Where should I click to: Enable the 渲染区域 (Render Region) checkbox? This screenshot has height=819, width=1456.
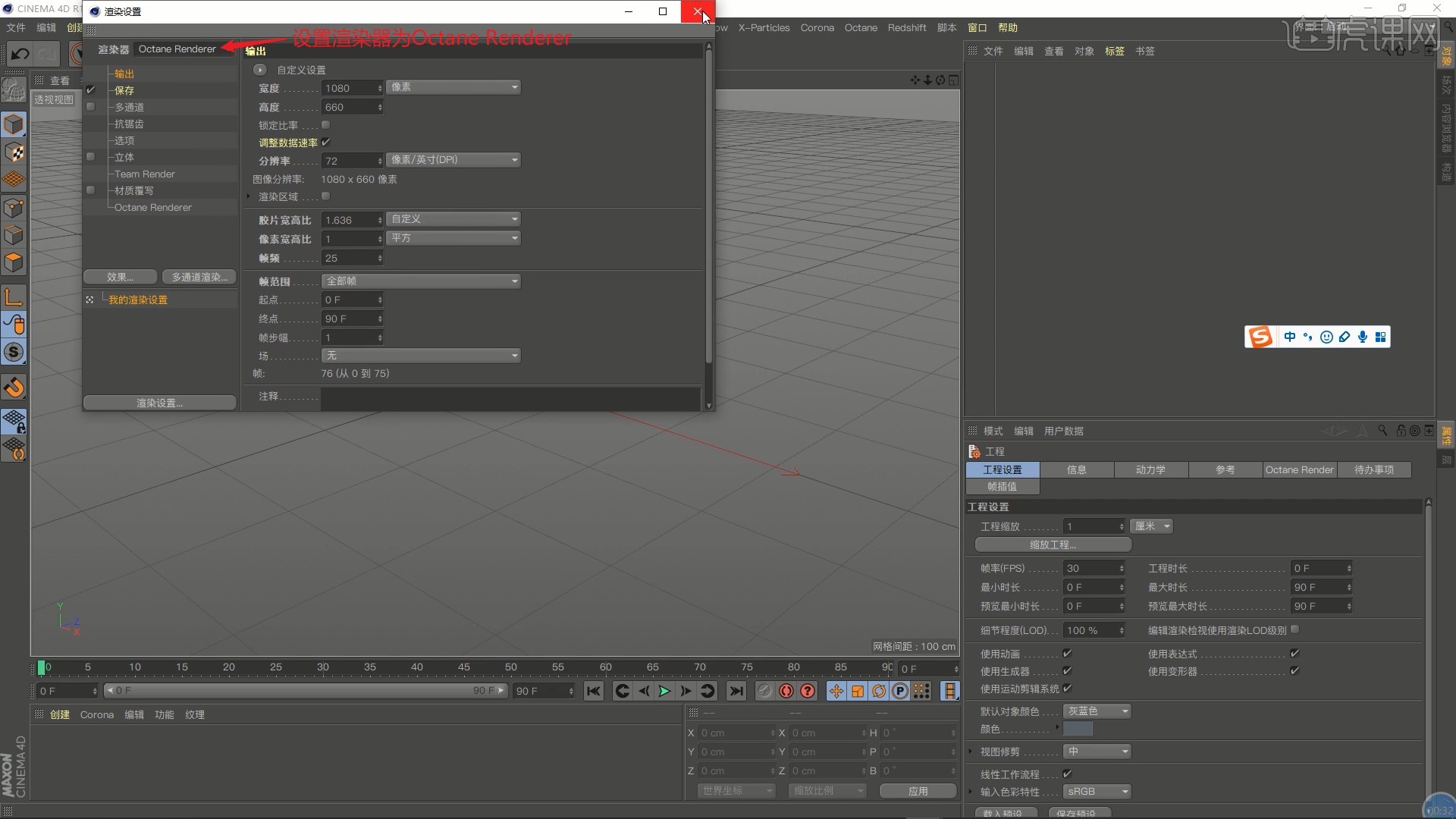(x=325, y=196)
